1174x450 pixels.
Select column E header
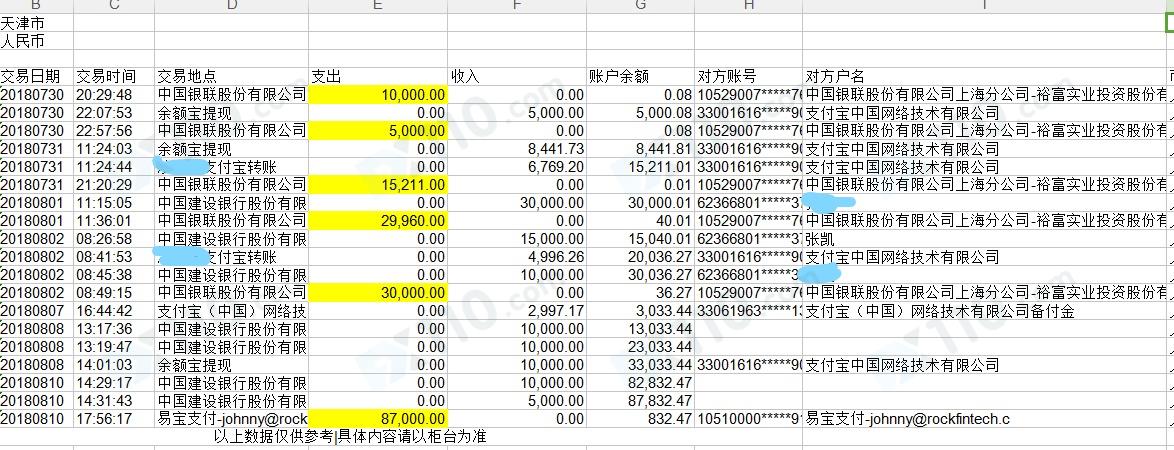tap(378, 6)
